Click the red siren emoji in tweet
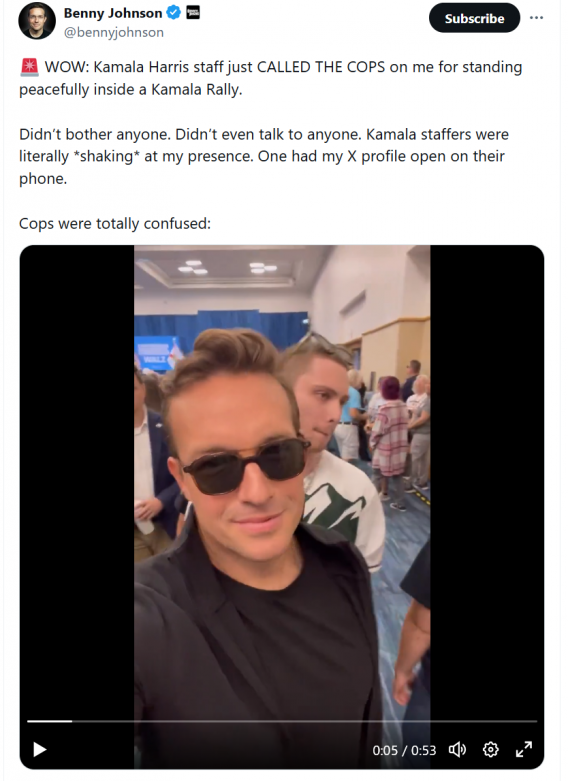This screenshot has height=781, width=568. (29, 67)
